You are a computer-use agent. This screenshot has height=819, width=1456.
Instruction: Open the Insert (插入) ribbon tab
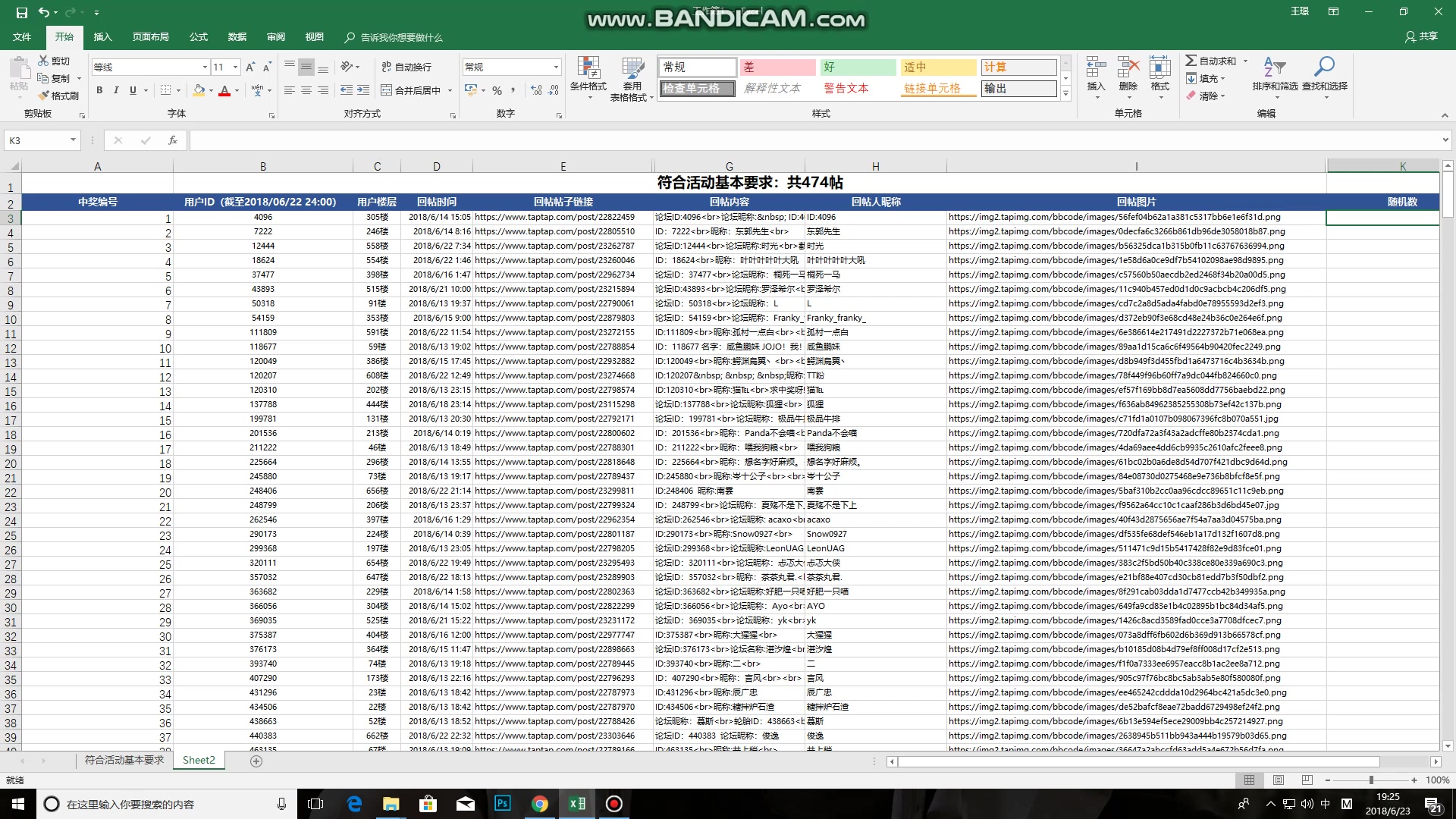coord(102,36)
